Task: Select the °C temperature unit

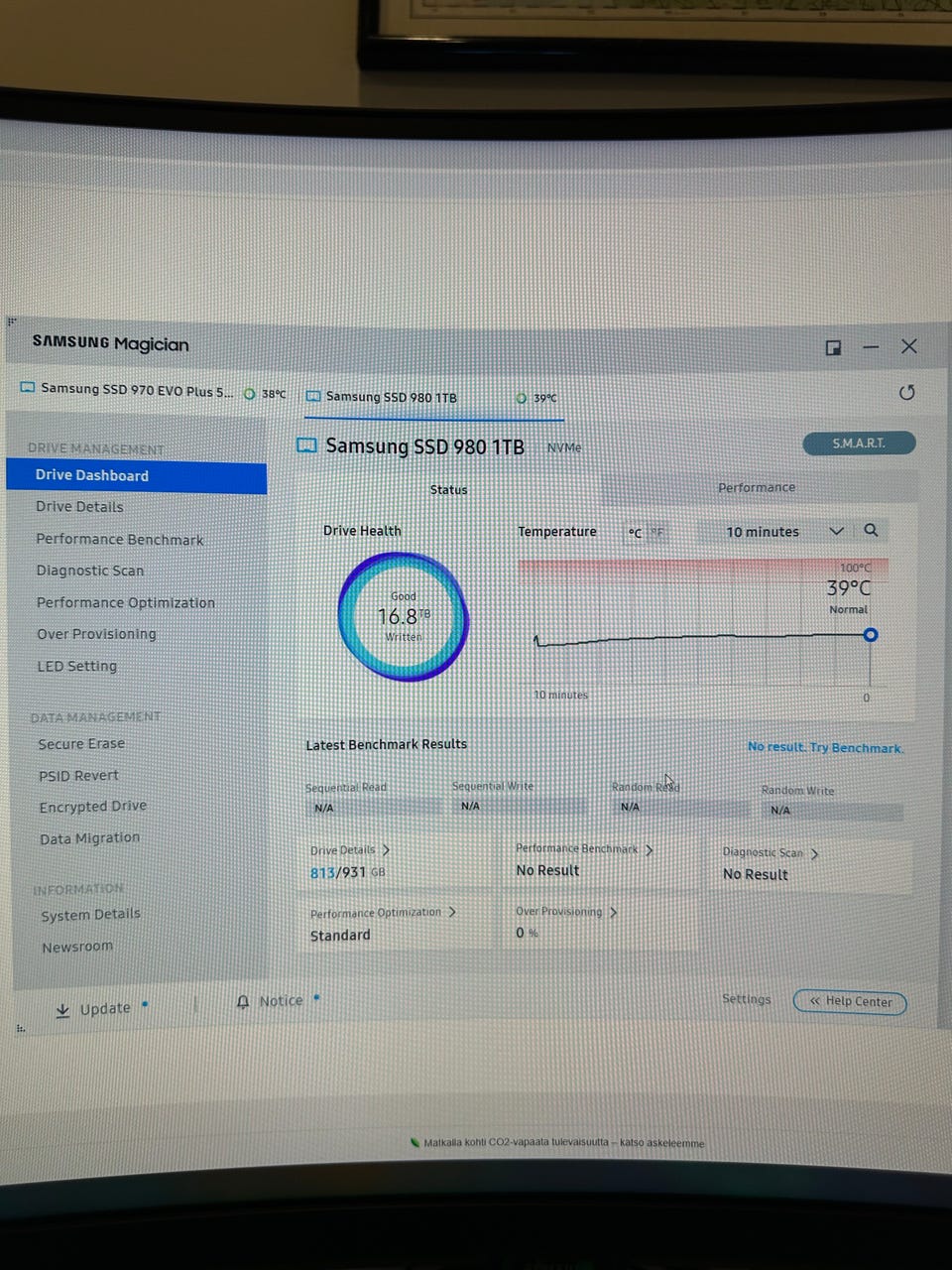Action: coord(635,533)
